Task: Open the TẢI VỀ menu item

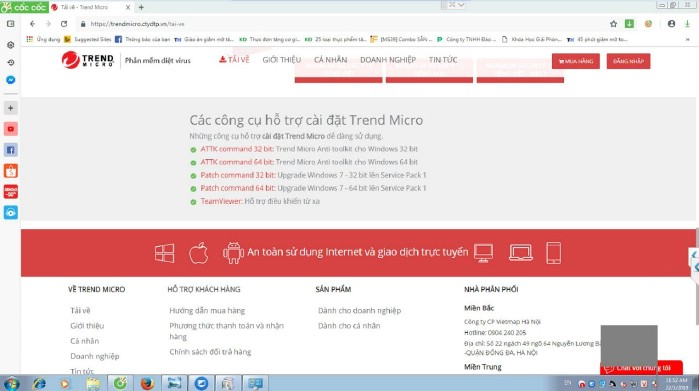Action: coord(234,59)
